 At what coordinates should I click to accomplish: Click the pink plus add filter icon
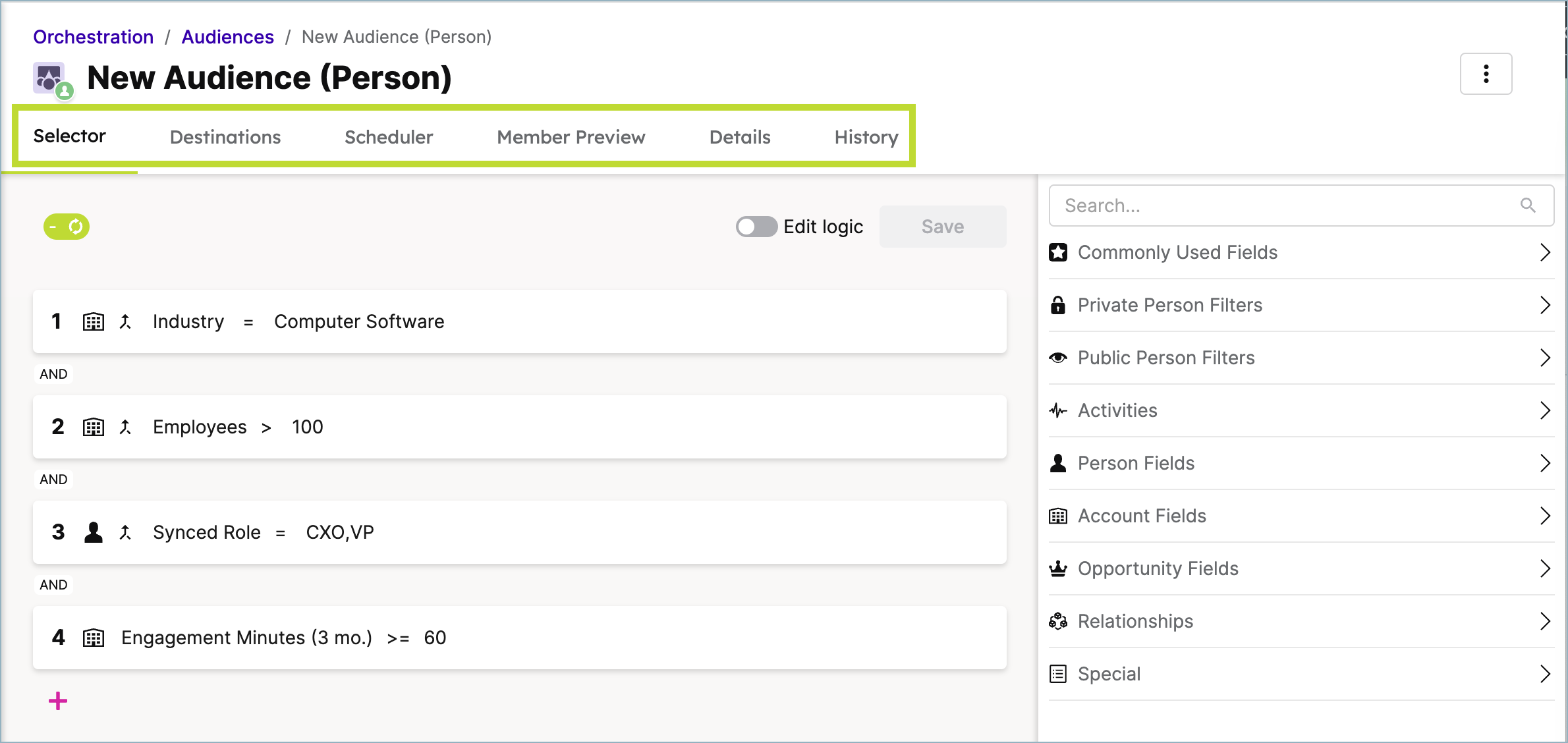pyautogui.click(x=58, y=701)
